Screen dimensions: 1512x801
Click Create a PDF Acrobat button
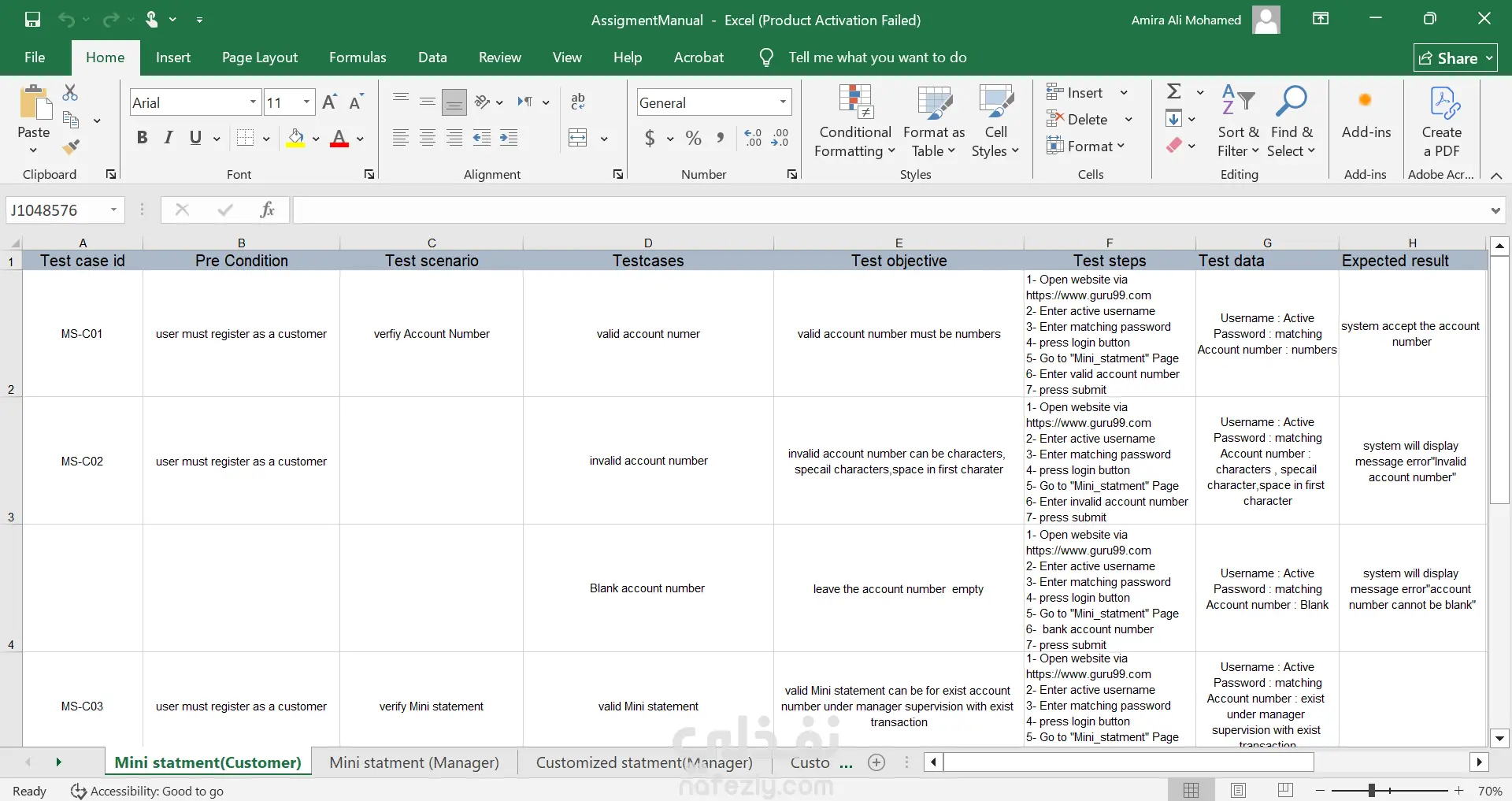[x=1442, y=122]
